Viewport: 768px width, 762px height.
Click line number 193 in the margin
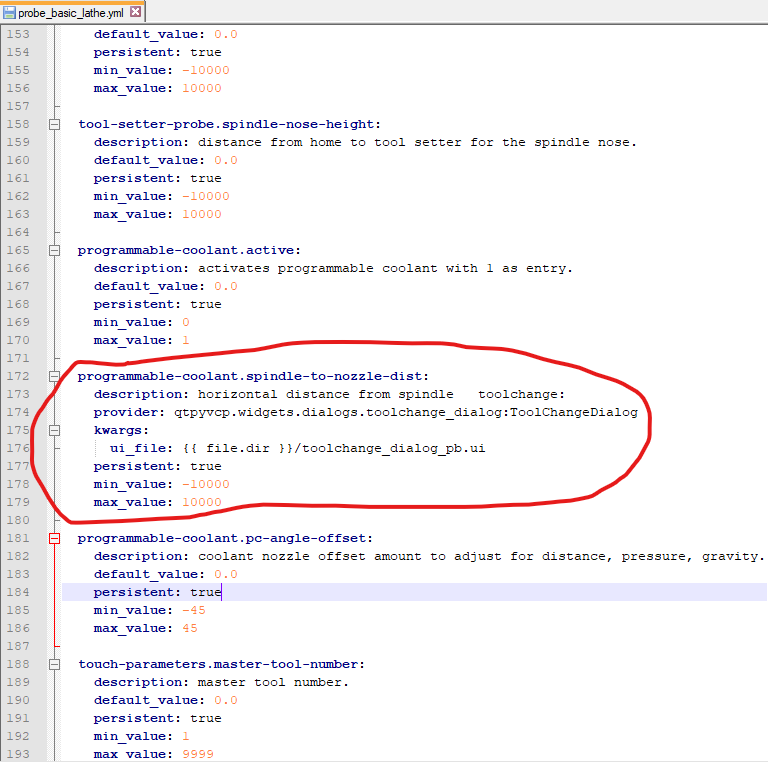[18, 754]
